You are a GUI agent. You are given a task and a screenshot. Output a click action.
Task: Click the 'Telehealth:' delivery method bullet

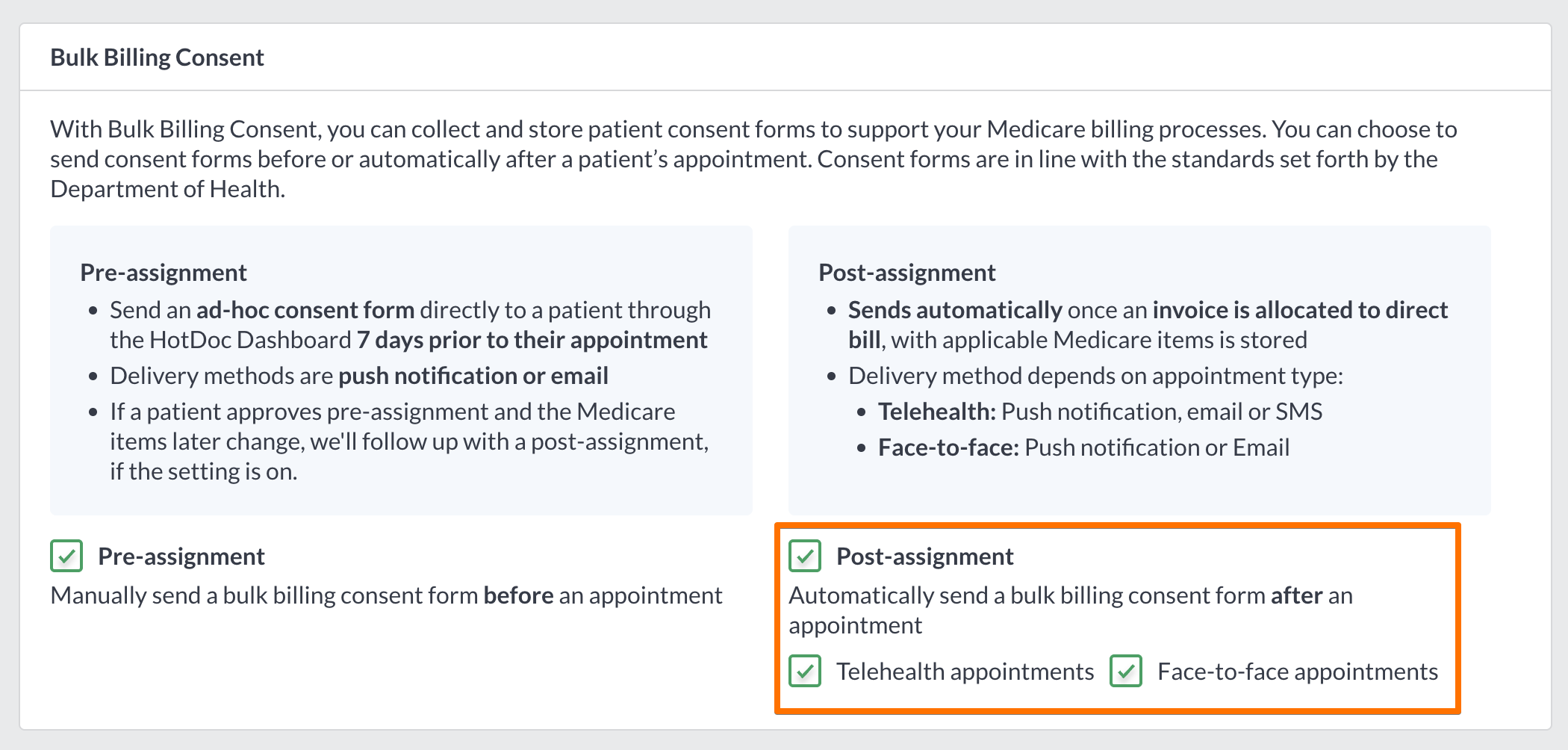1100,412
